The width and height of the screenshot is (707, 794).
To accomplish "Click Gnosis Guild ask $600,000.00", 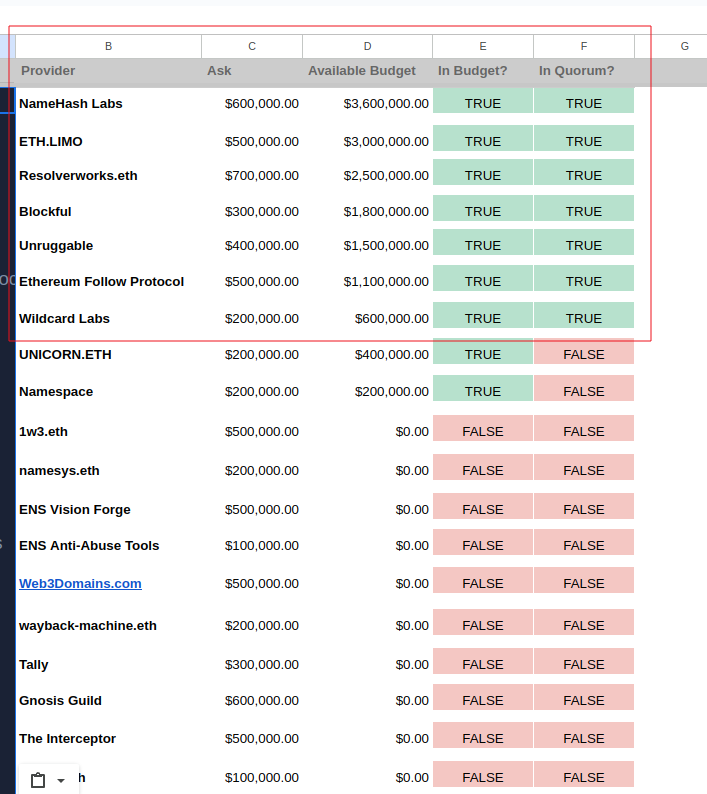I will pos(262,700).
